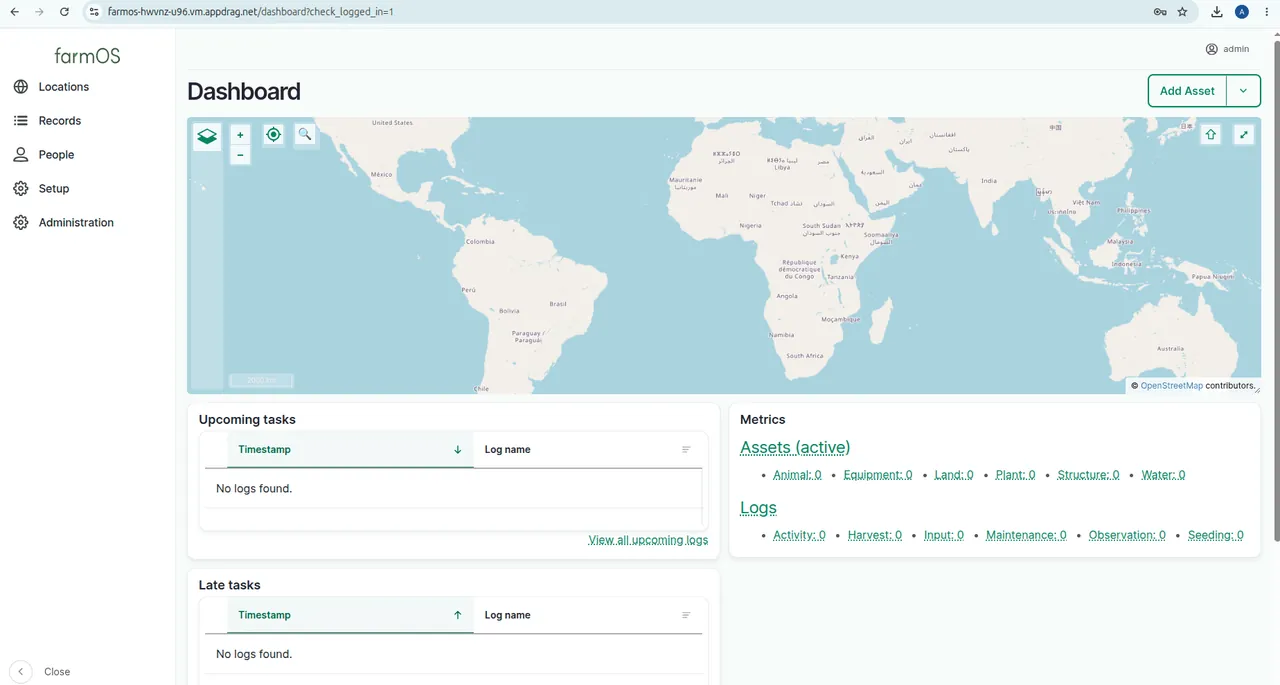Open the browser three-dot menu
1280x685 pixels.
1267,12
